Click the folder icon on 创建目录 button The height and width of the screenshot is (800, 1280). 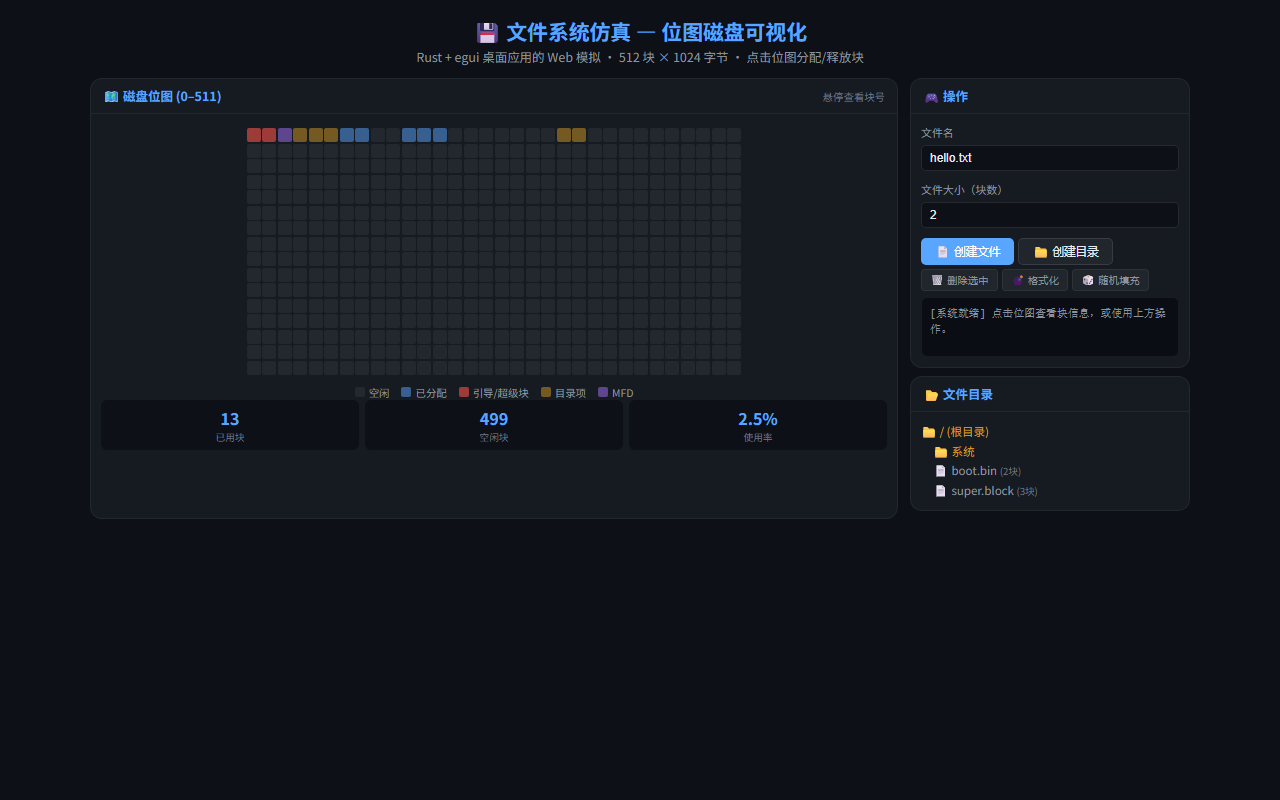coord(1040,252)
